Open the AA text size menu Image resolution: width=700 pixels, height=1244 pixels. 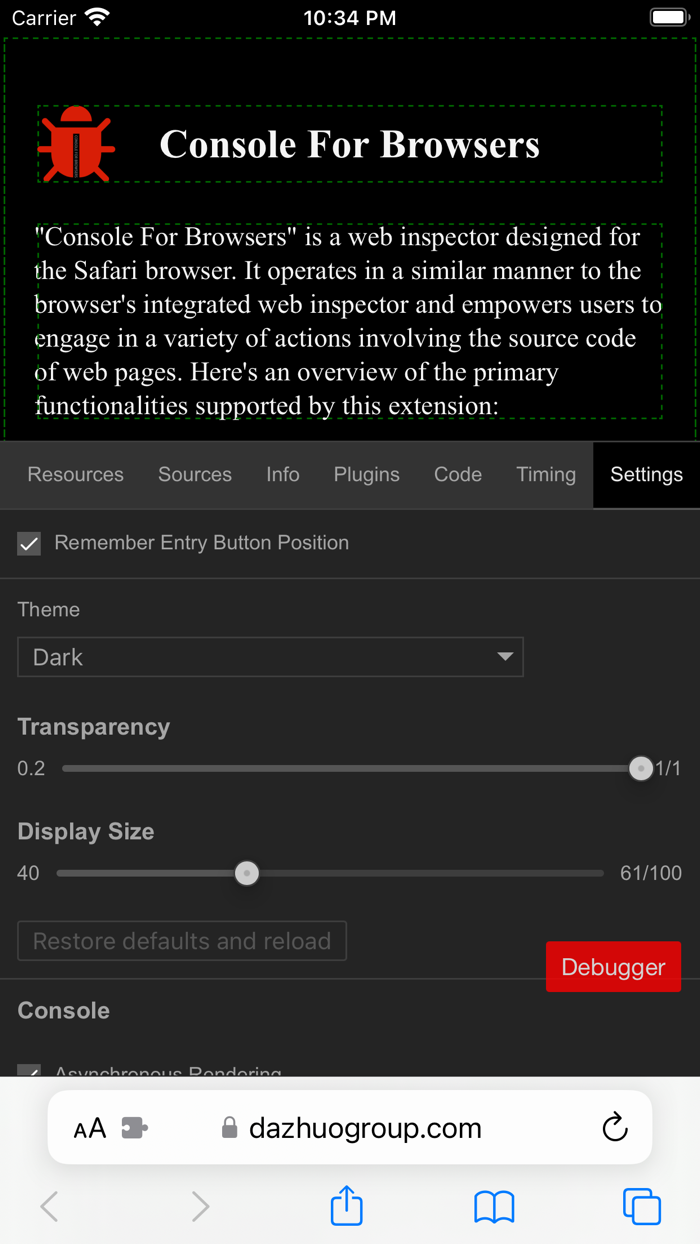[x=89, y=1127]
